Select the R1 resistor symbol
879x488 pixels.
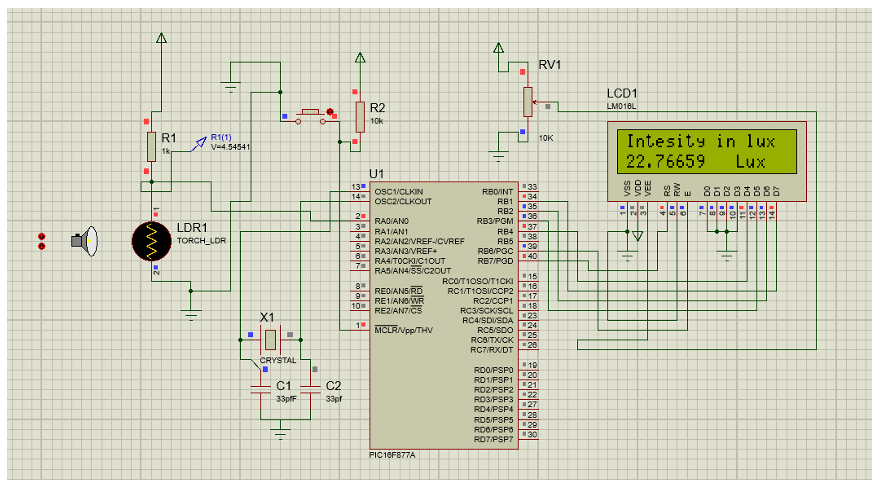pyautogui.click(x=151, y=146)
